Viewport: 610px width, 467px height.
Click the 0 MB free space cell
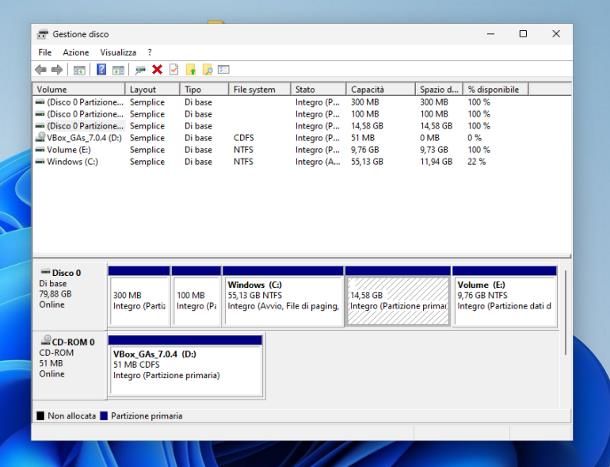[x=429, y=138]
